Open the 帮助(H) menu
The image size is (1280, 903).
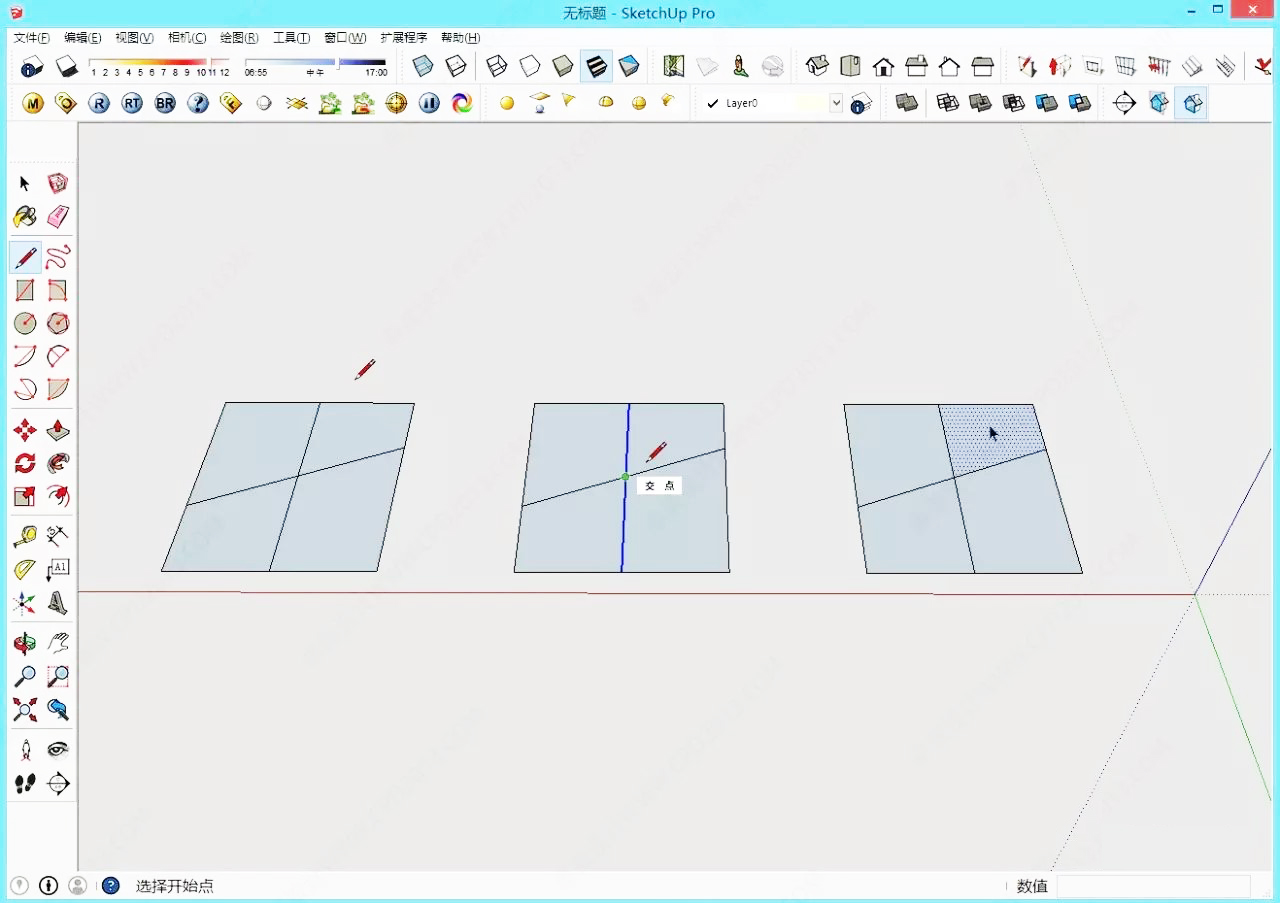460,38
